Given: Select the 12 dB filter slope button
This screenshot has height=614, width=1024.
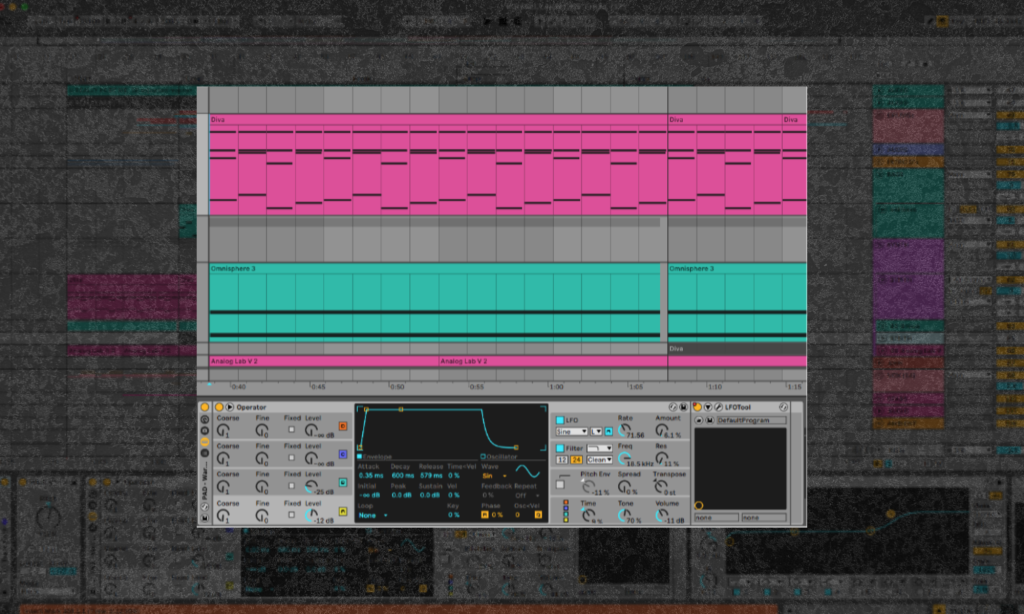Looking at the screenshot, I should (561, 460).
